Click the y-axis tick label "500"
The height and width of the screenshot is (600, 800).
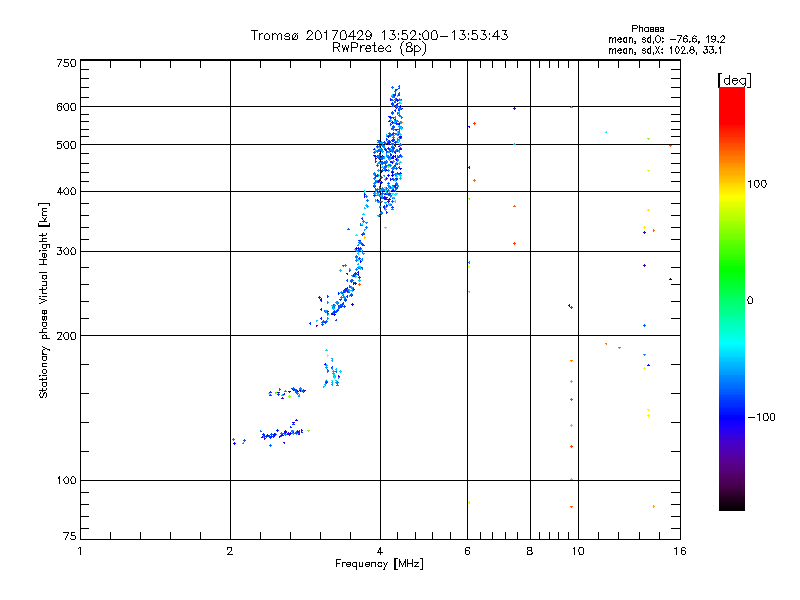(x=66, y=145)
